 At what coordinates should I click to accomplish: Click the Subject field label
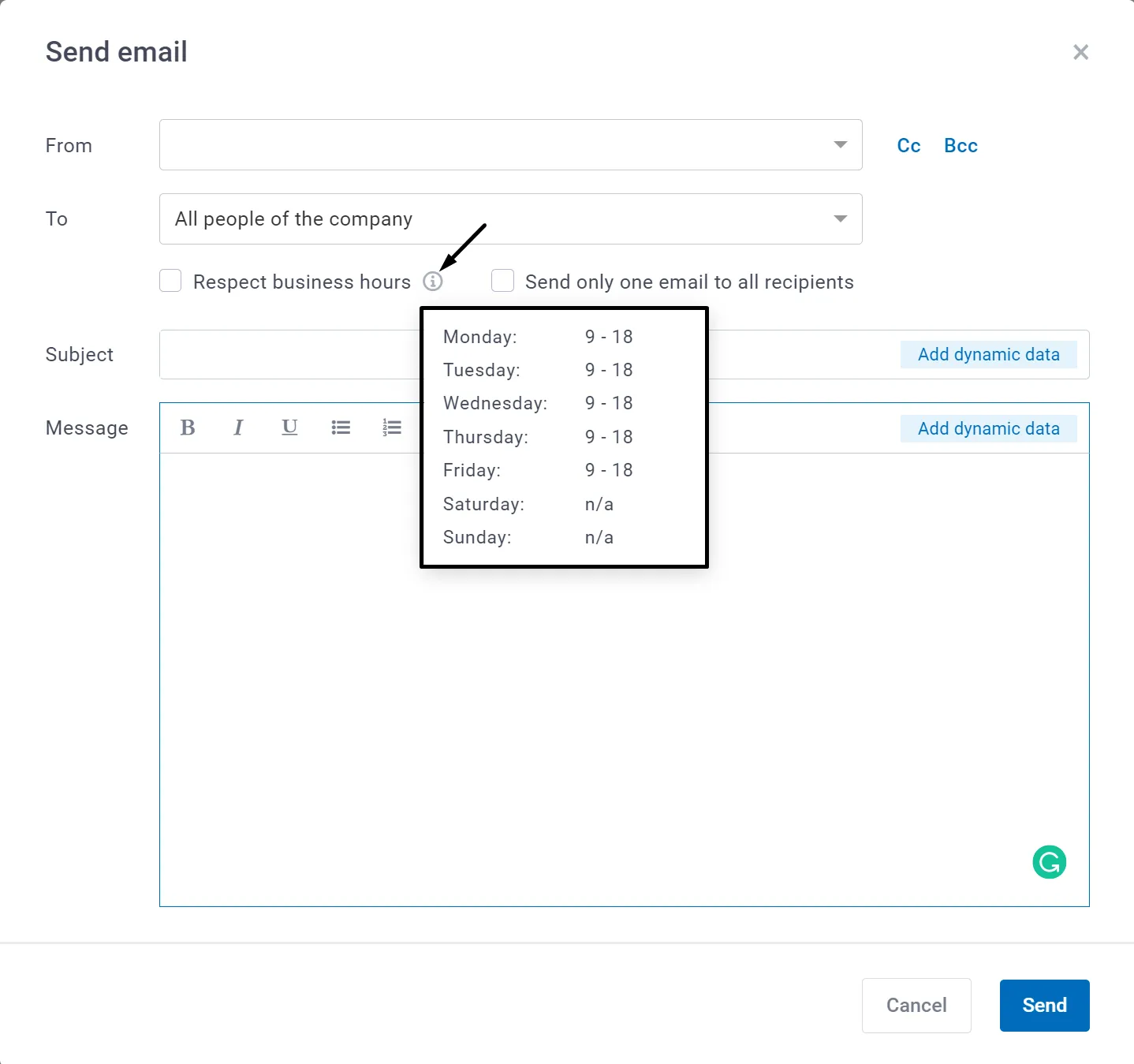tap(80, 355)
